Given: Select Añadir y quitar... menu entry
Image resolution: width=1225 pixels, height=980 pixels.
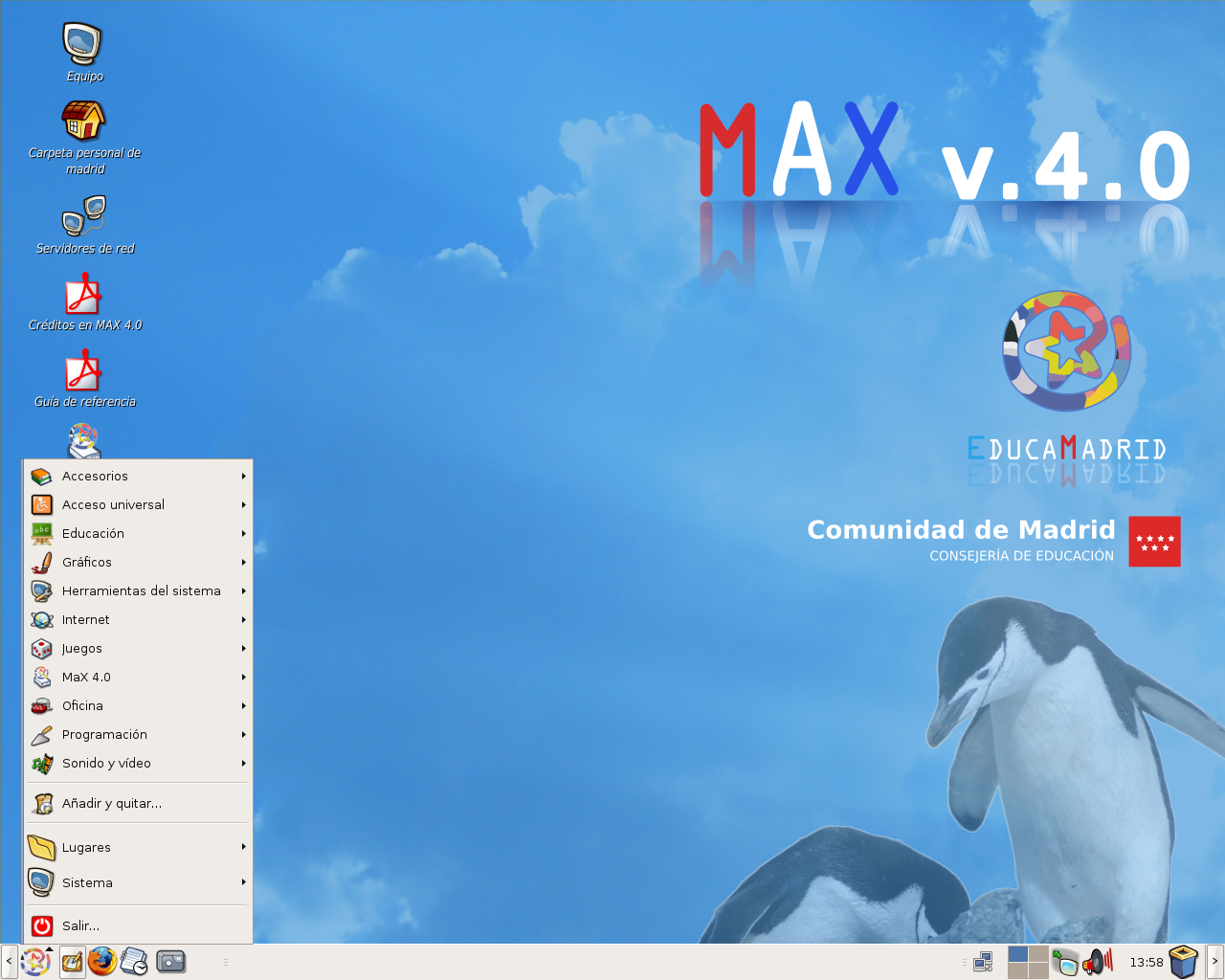Looking at the screenshot, I should coord(138,804).
